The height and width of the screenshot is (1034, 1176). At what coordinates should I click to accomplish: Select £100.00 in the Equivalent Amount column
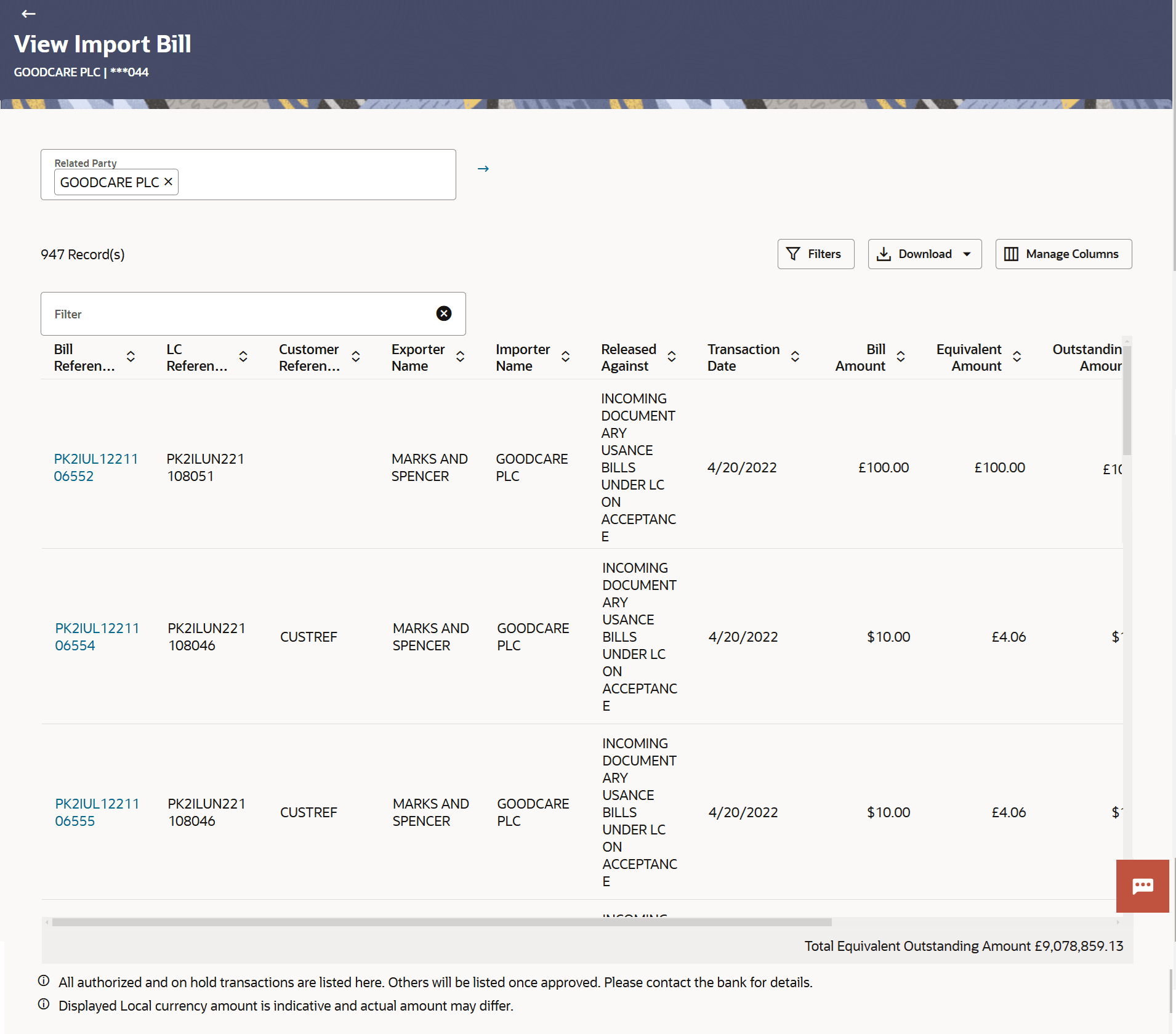[x=1000, y=467]
